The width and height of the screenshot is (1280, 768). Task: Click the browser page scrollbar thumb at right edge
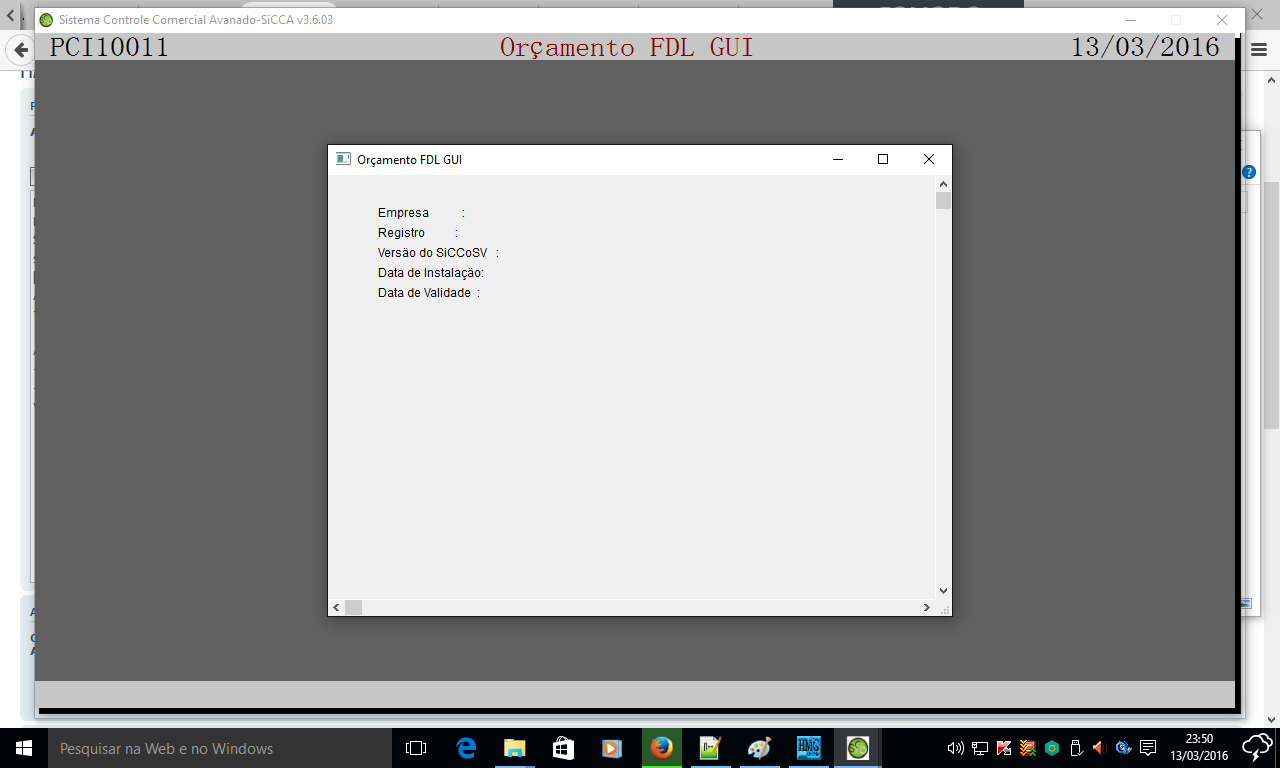pyautogui.click(x=1272, y=305)
